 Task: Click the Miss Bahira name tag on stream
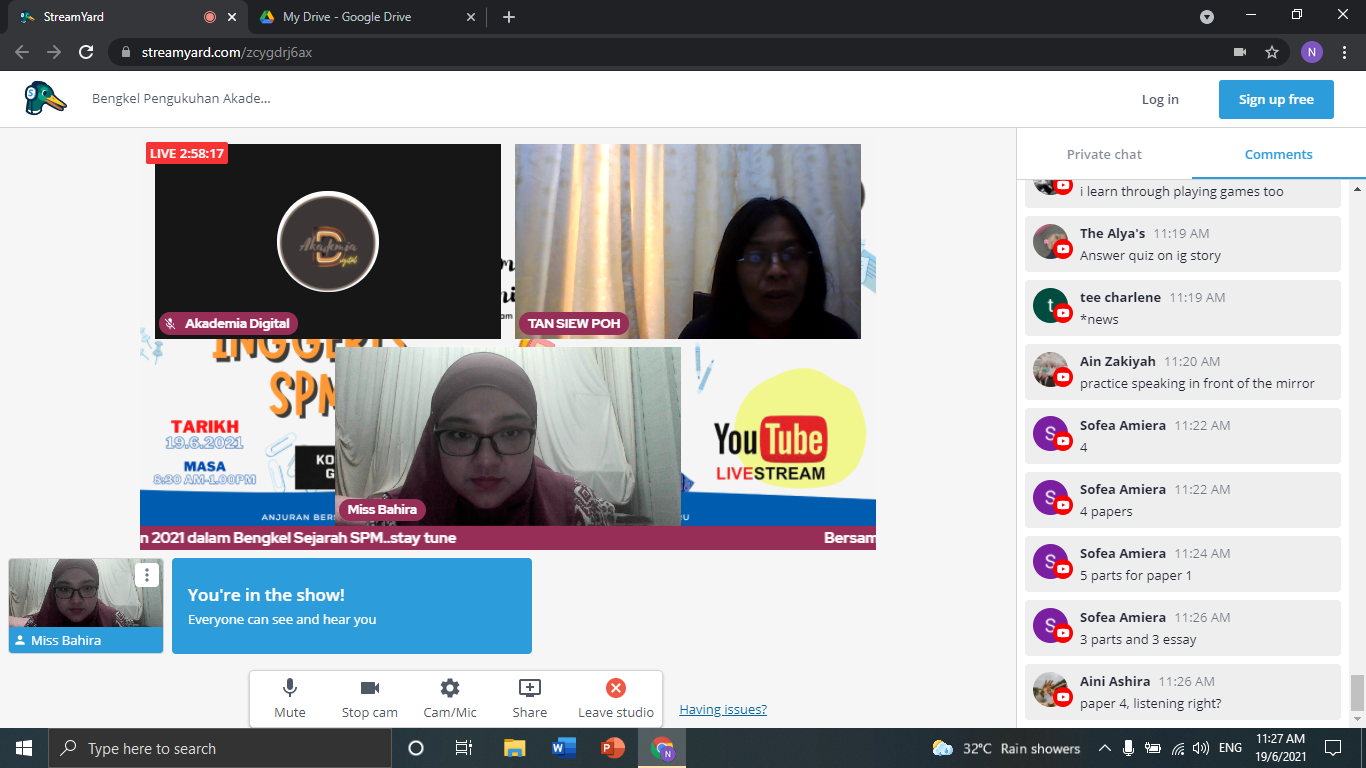(x=382, y=510)
